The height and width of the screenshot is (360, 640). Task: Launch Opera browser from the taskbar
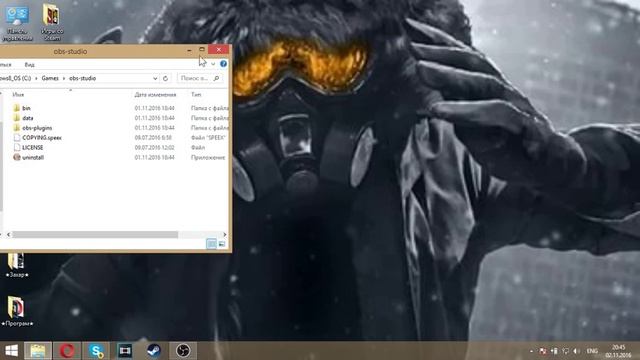point(67,351)
